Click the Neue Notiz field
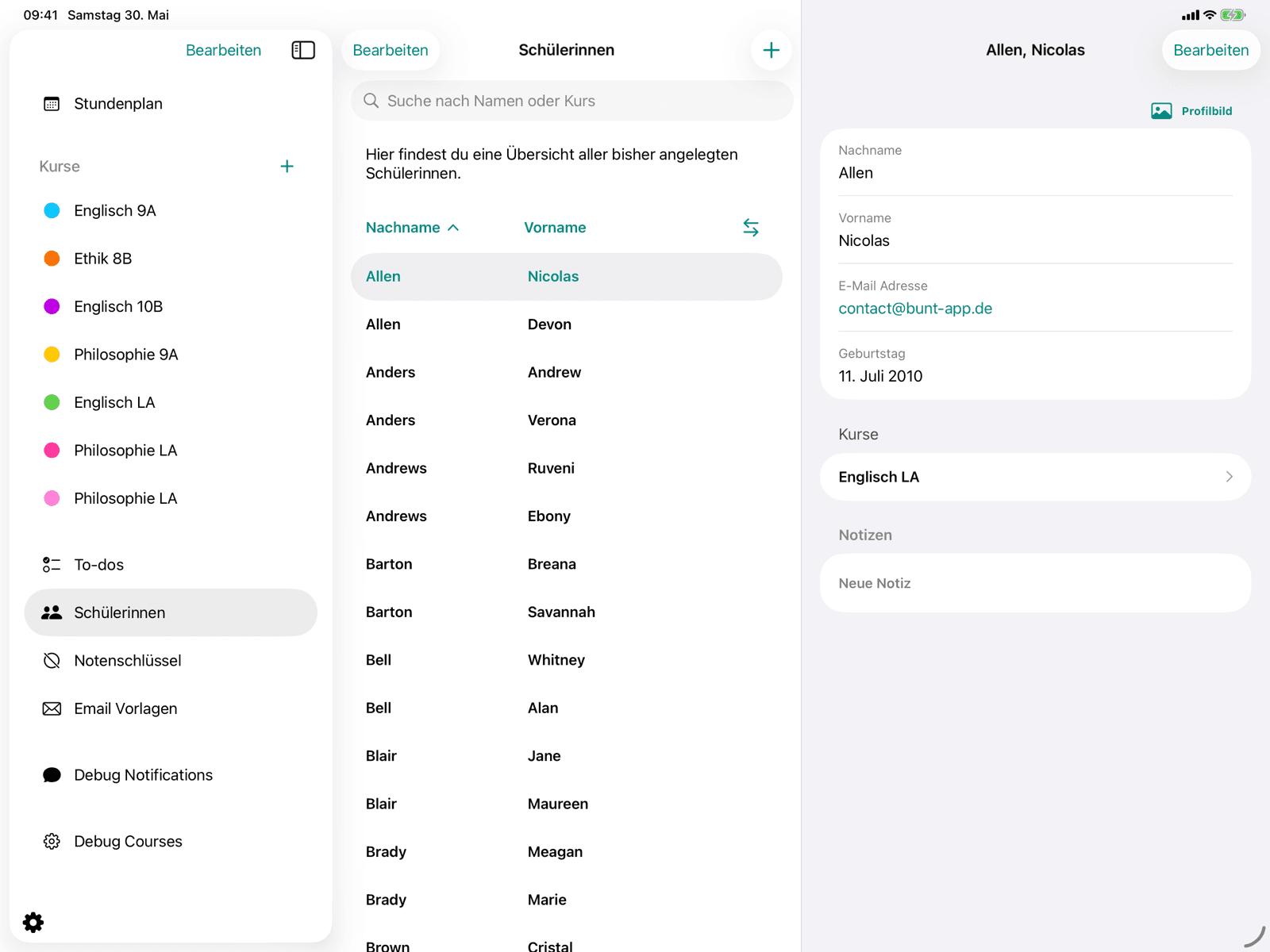The width and height of the screenshot is (1270, 952). click(x=1035, y=583)
